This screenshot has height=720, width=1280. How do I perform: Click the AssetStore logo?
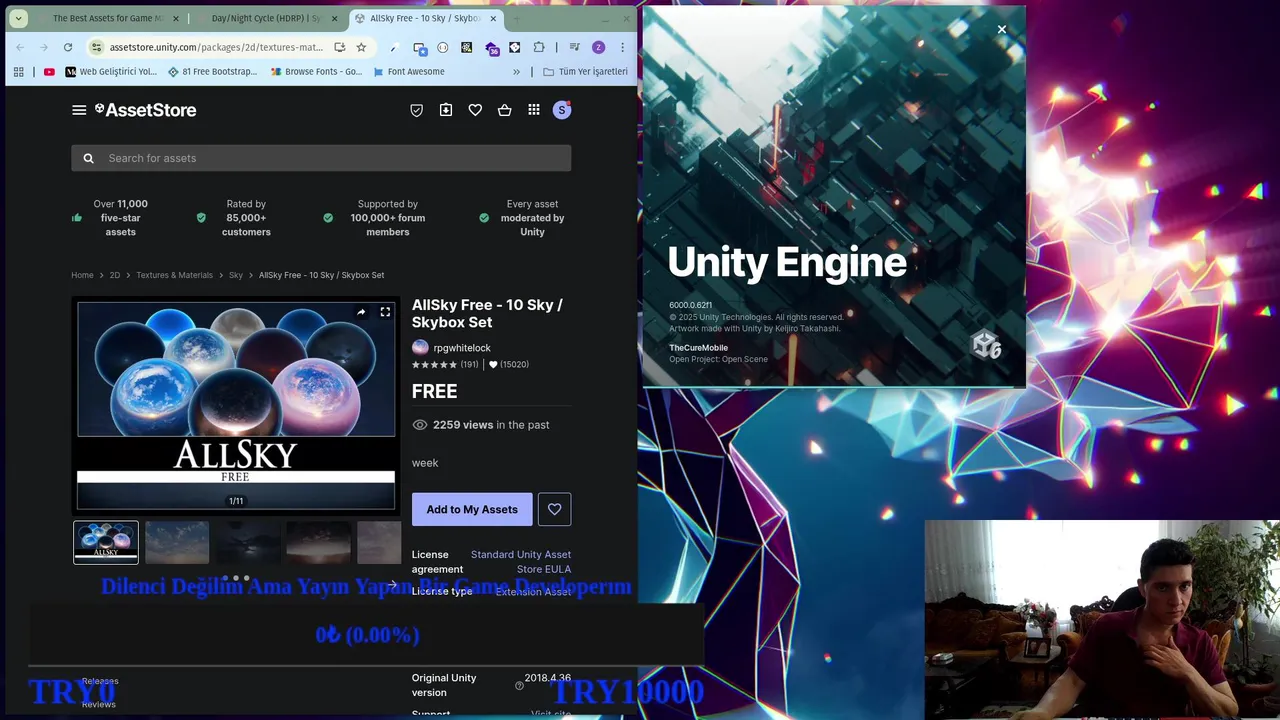pos(146,110)
